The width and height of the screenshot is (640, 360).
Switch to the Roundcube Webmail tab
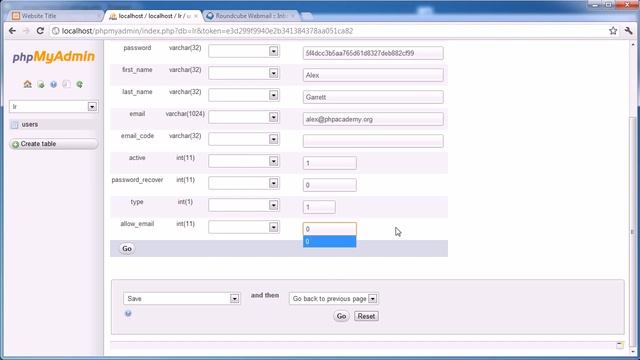point(250,16)
